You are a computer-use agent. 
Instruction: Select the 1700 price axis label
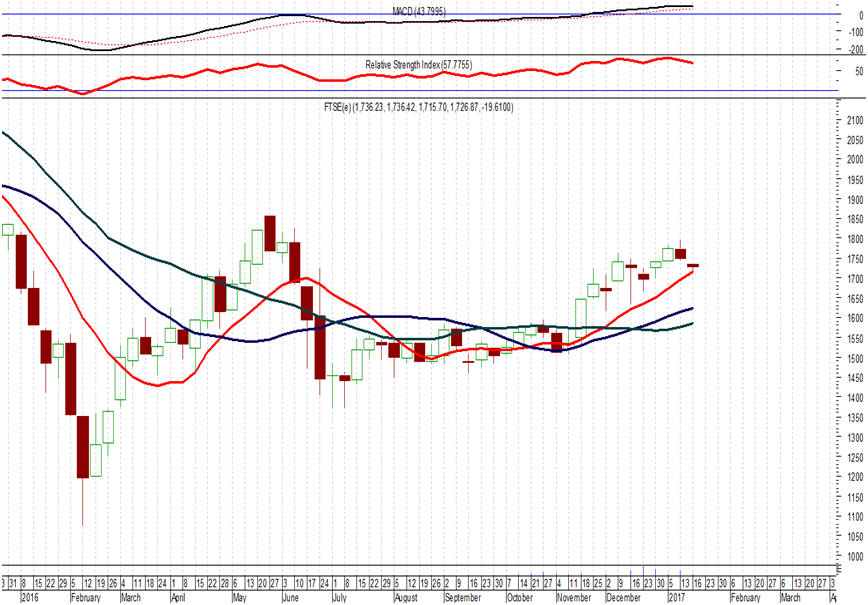855,280
